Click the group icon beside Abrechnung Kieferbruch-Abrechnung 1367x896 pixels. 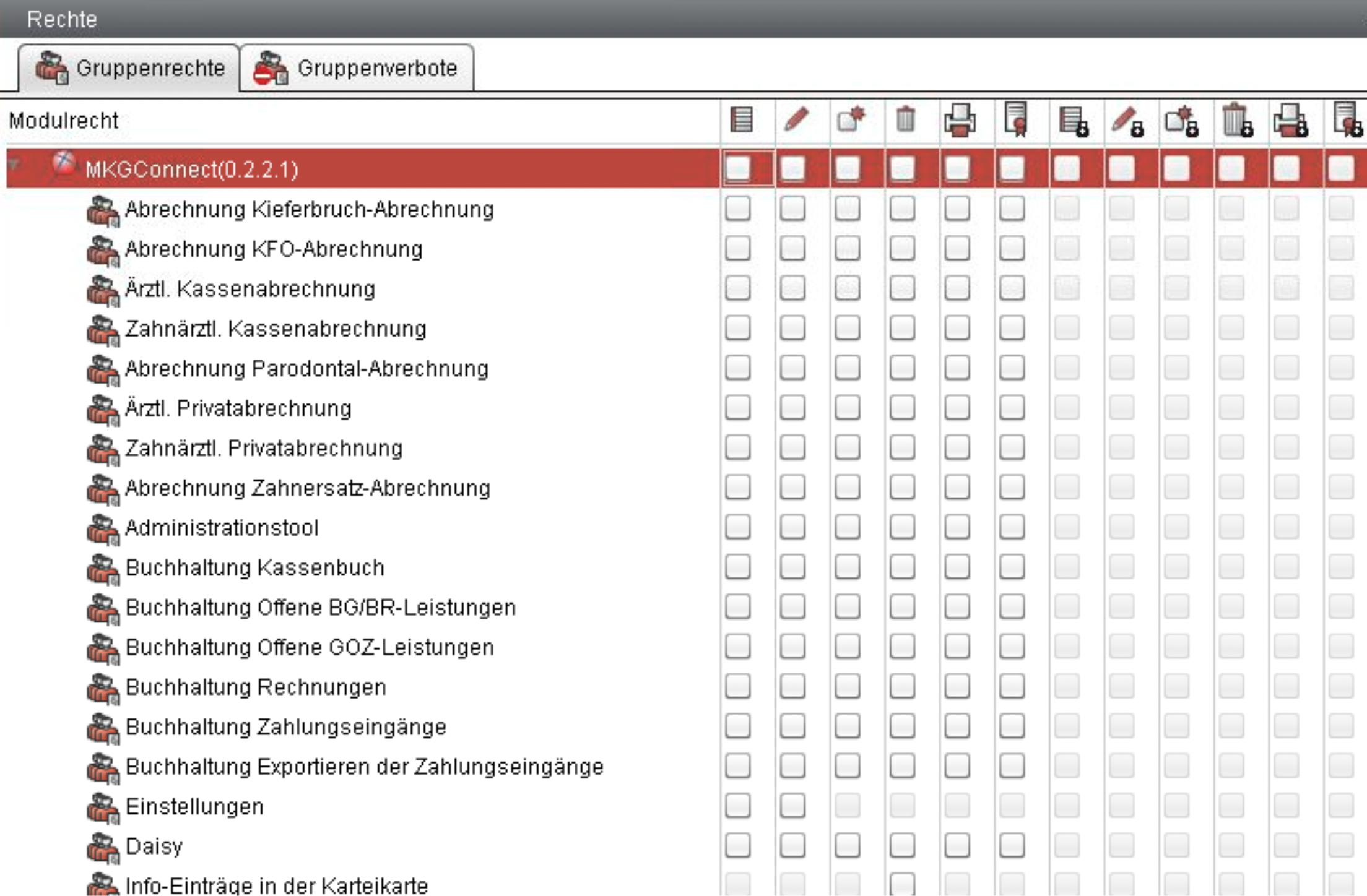[x=103, y=210]
